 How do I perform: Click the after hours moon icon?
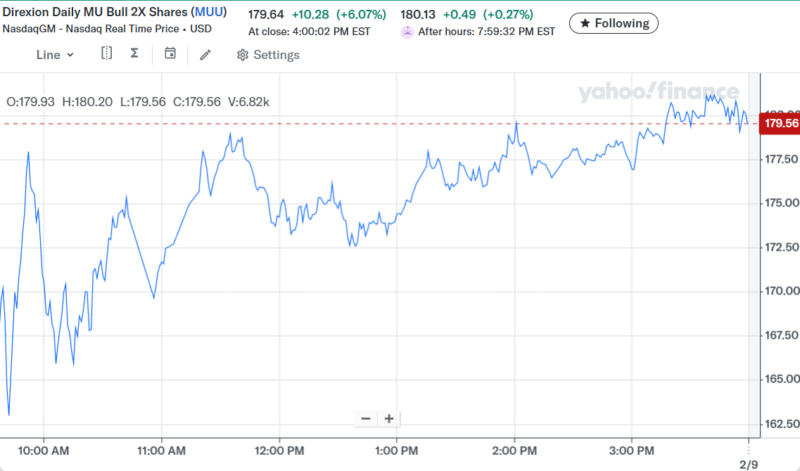point(407,31)
